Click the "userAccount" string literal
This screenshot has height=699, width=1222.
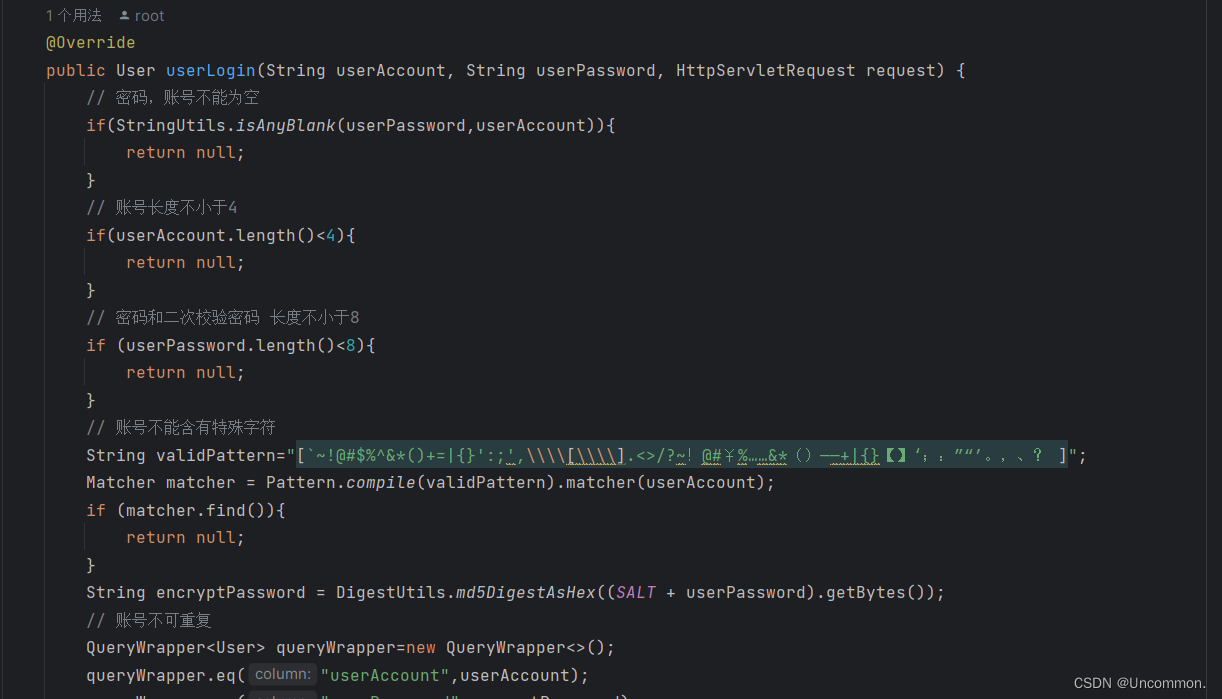385,675
